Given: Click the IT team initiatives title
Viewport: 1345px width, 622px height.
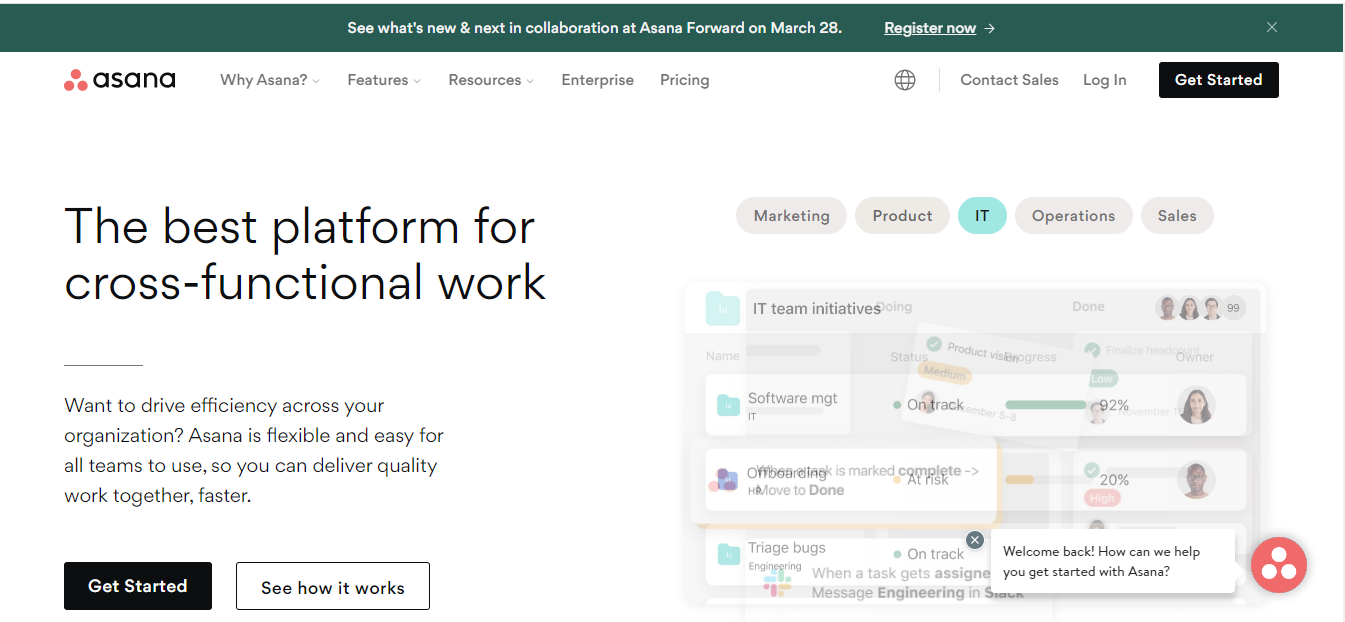Looking at the screenshot, I should [816, 309].
